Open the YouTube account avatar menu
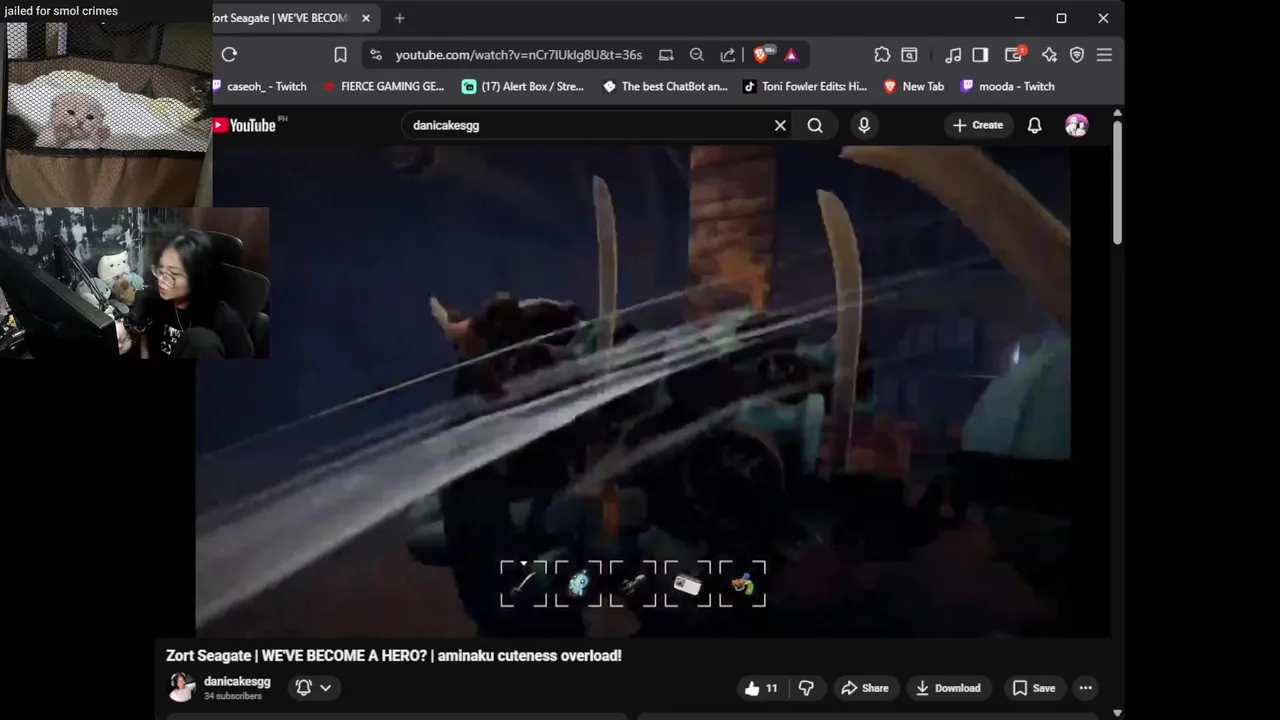 (1077, 125)
